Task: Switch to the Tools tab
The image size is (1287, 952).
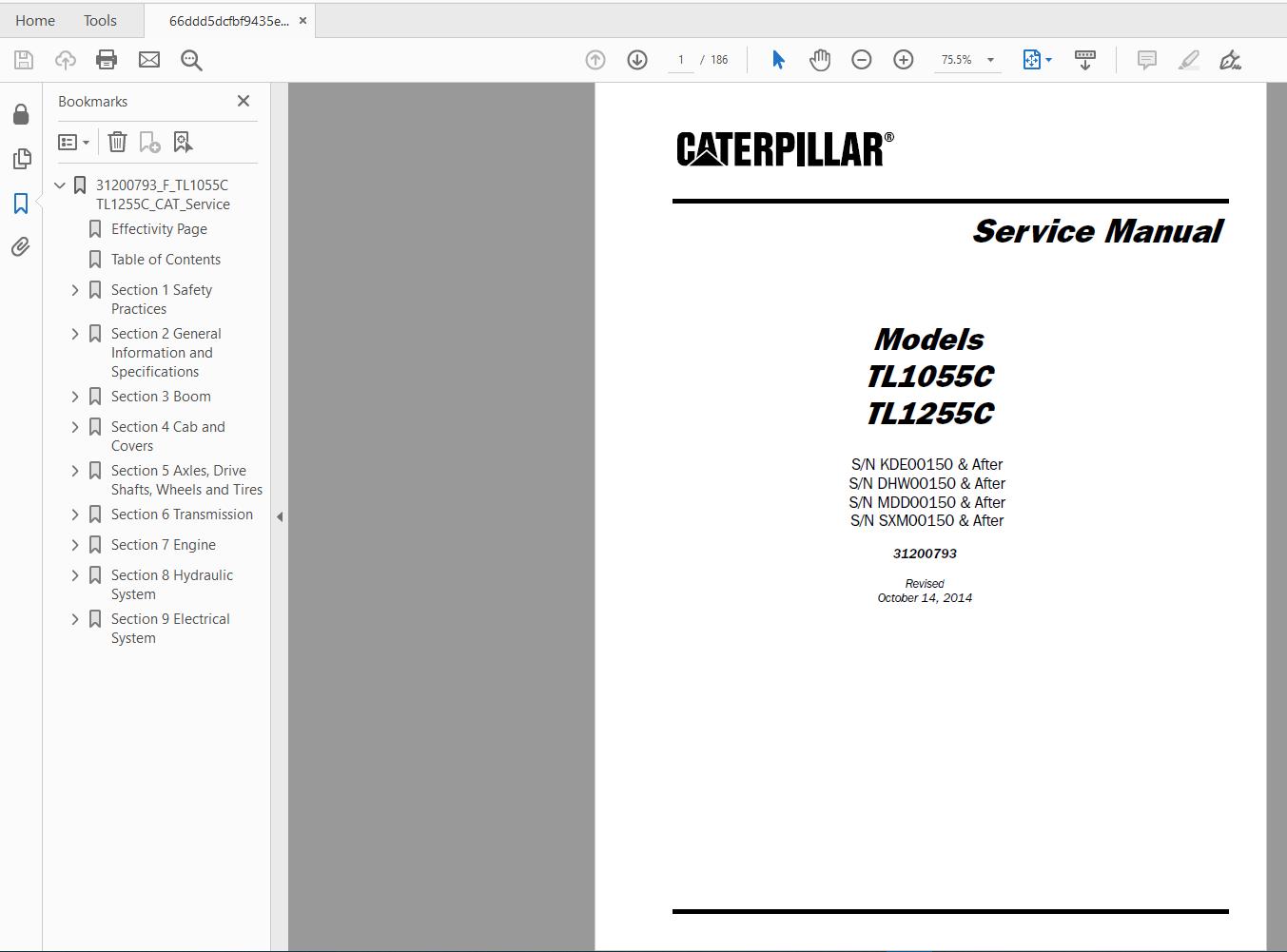Action: pyautogui.click(x=100, y=20)
